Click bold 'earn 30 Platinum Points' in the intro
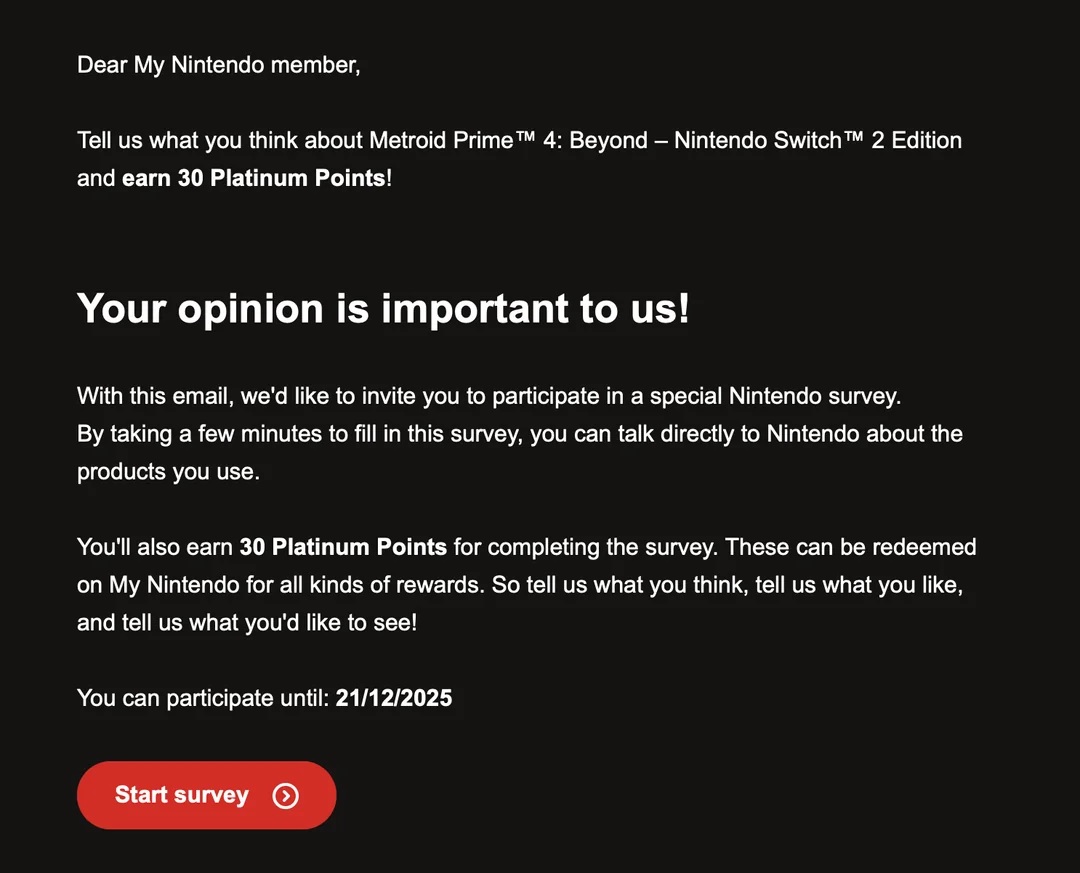The image size is (1080, 873). (253, 178)
